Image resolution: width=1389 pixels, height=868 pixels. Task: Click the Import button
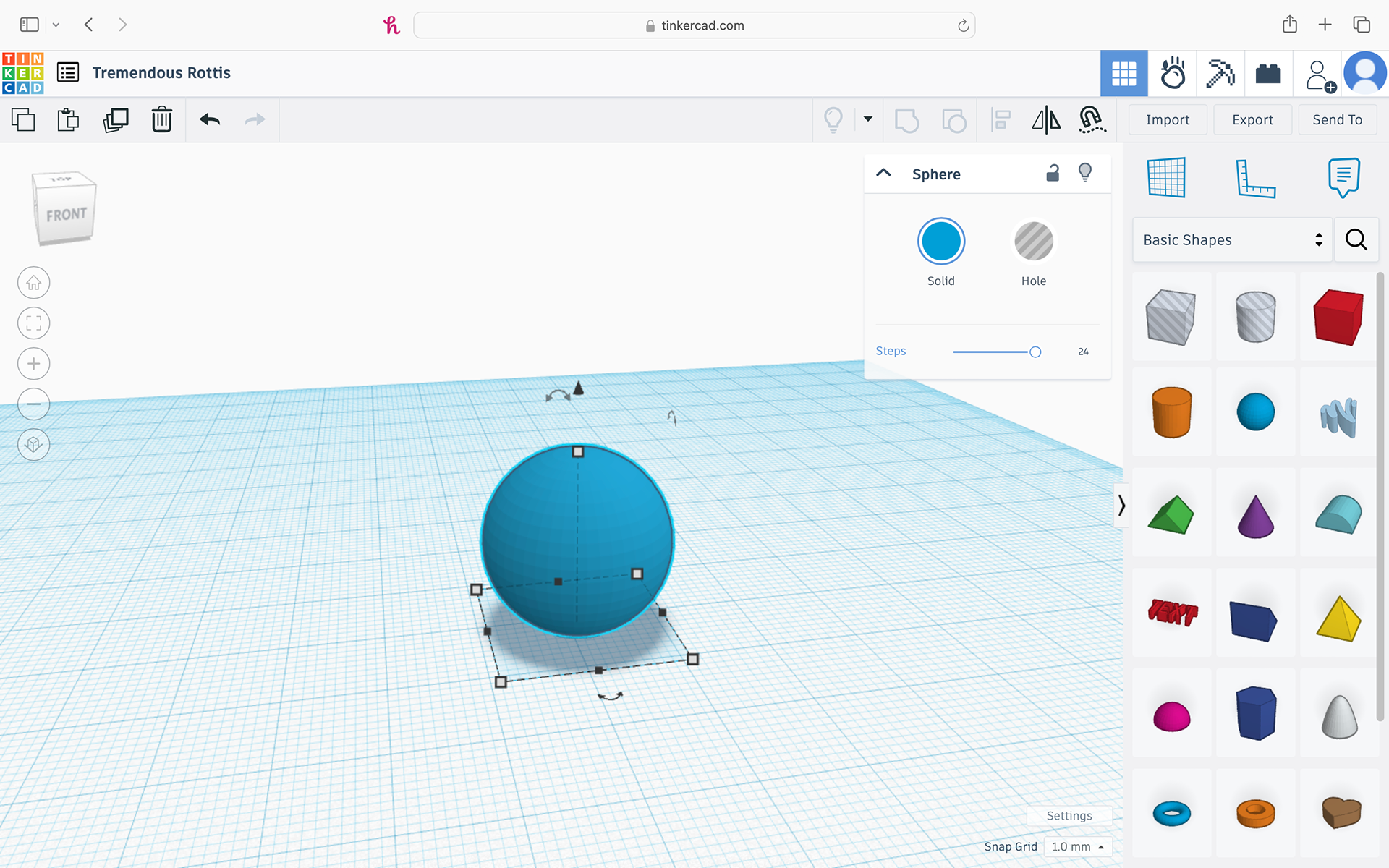click(x=1168, y=120)
